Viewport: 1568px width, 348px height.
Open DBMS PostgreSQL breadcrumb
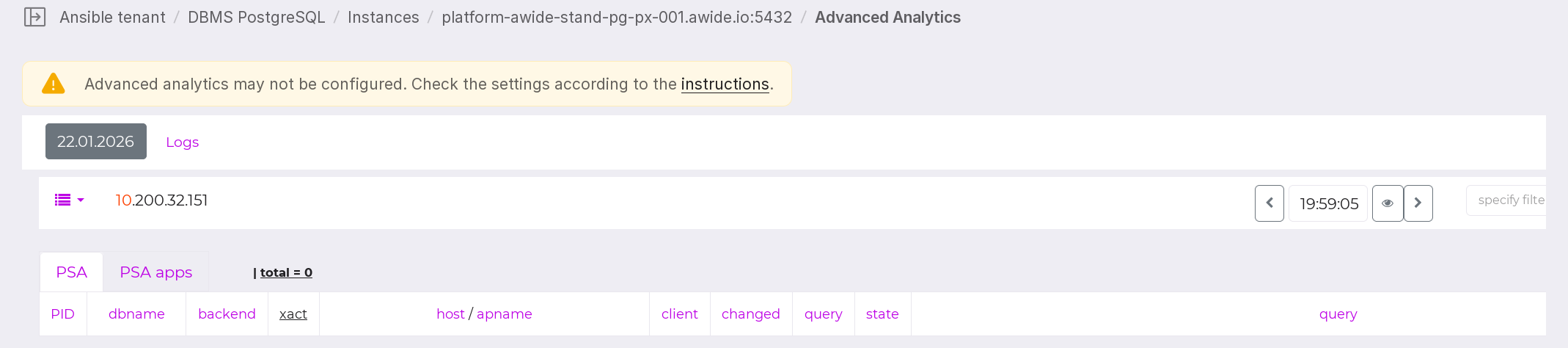pos(256,17)
